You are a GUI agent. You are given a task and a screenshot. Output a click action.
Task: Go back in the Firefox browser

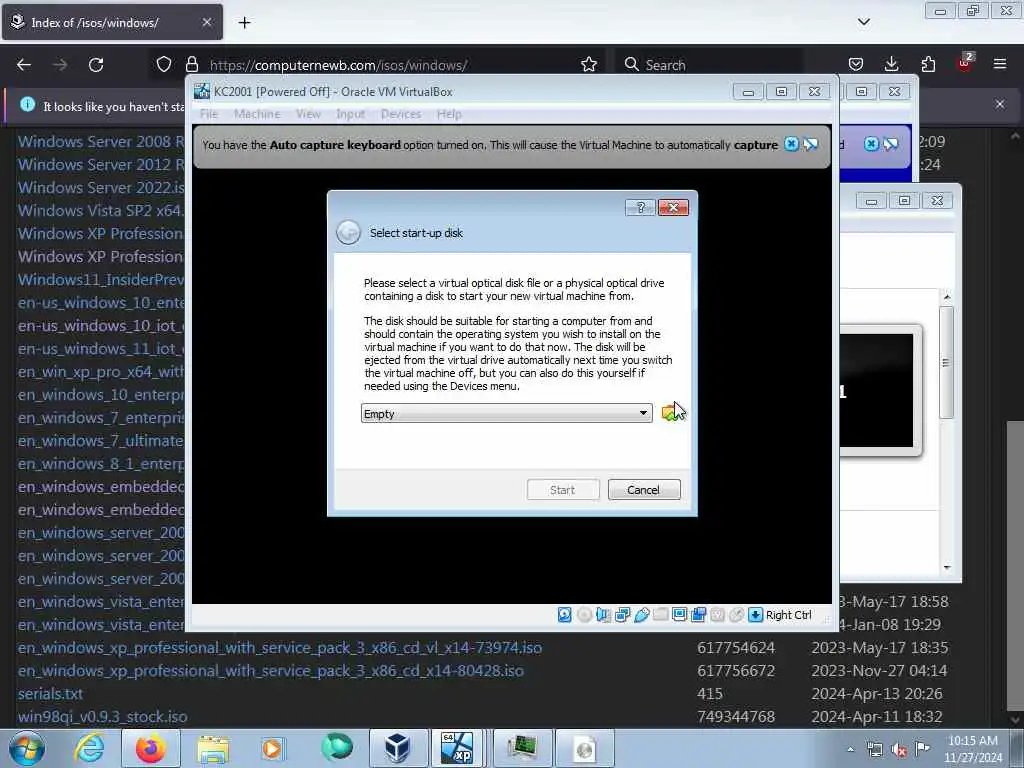(x=24, y=65)
